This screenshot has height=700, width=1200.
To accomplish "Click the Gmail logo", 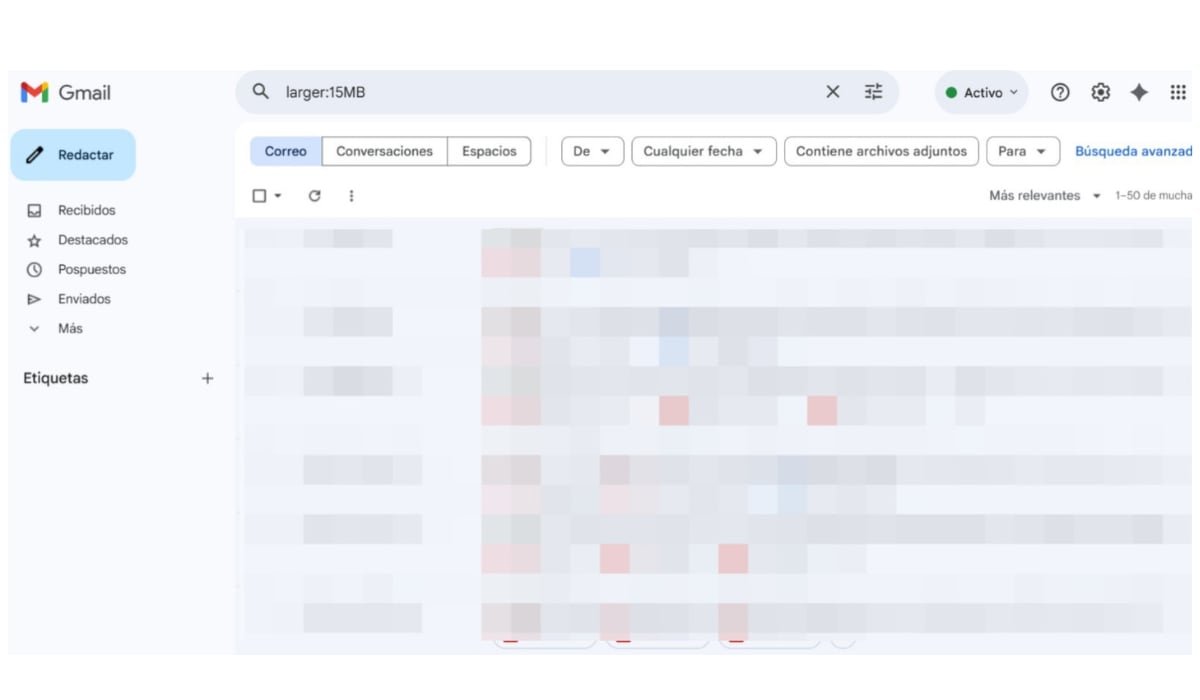I will 60,92.
